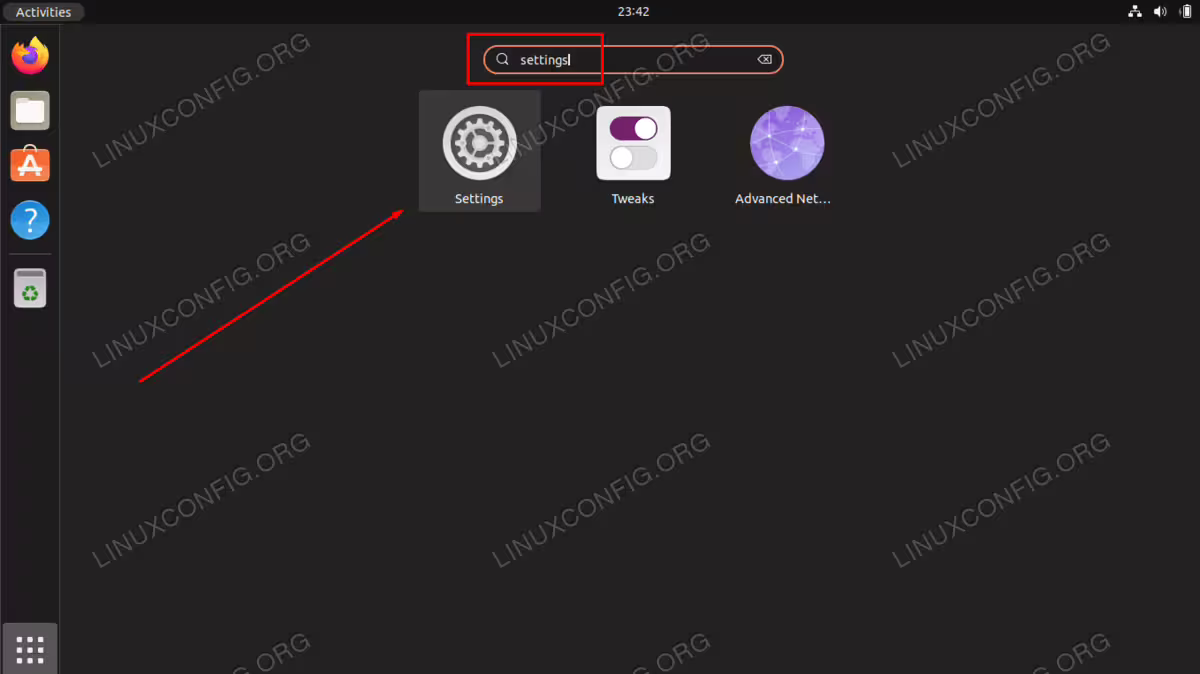Open Ubuntu Software from the dock
1200x674 pixels.
click(30, 165)
